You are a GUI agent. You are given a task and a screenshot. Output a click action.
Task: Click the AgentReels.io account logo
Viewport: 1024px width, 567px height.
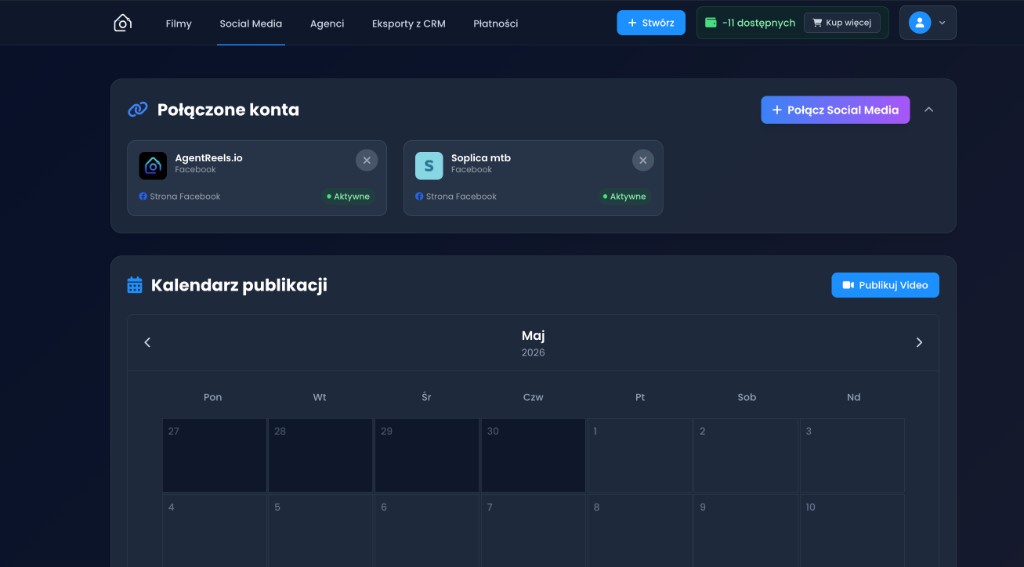(x=153, y=166)
